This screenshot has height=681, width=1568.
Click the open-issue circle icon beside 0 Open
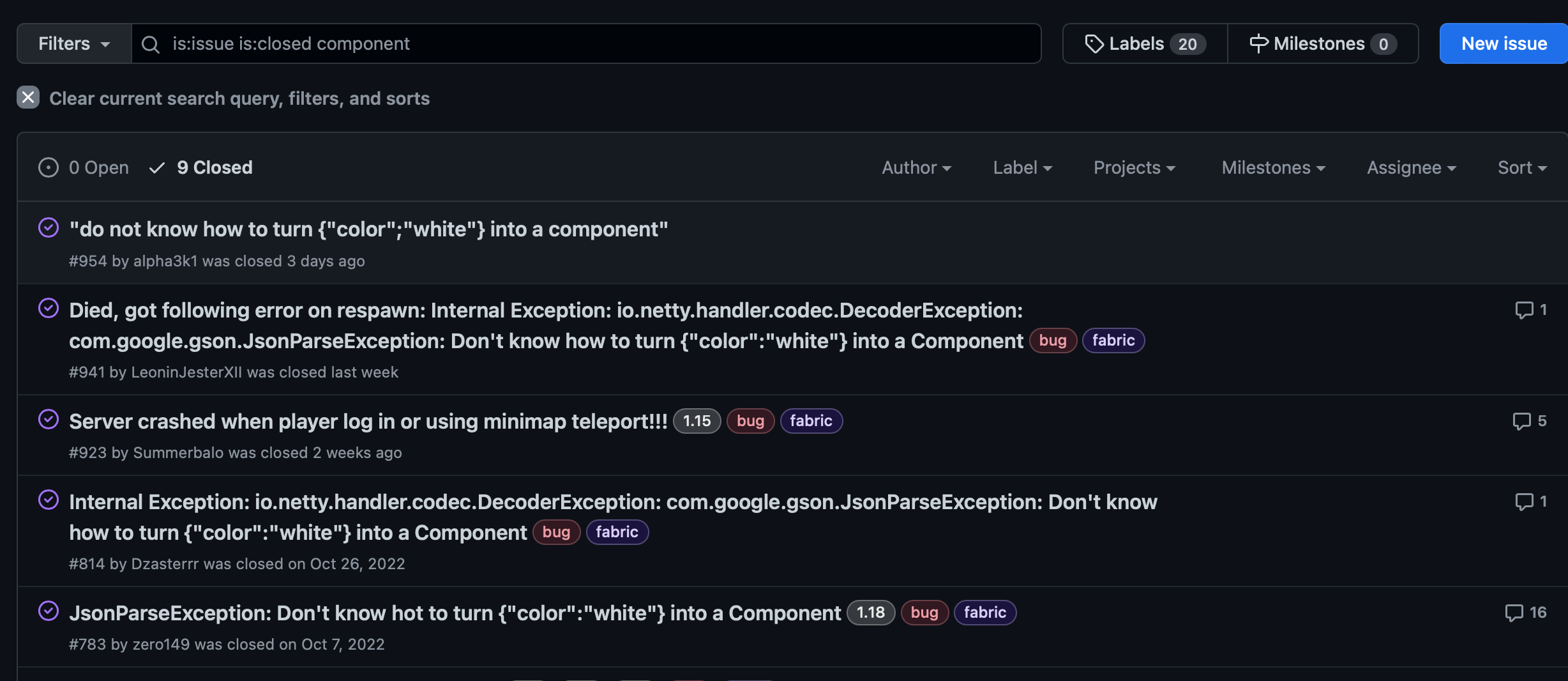48,167
